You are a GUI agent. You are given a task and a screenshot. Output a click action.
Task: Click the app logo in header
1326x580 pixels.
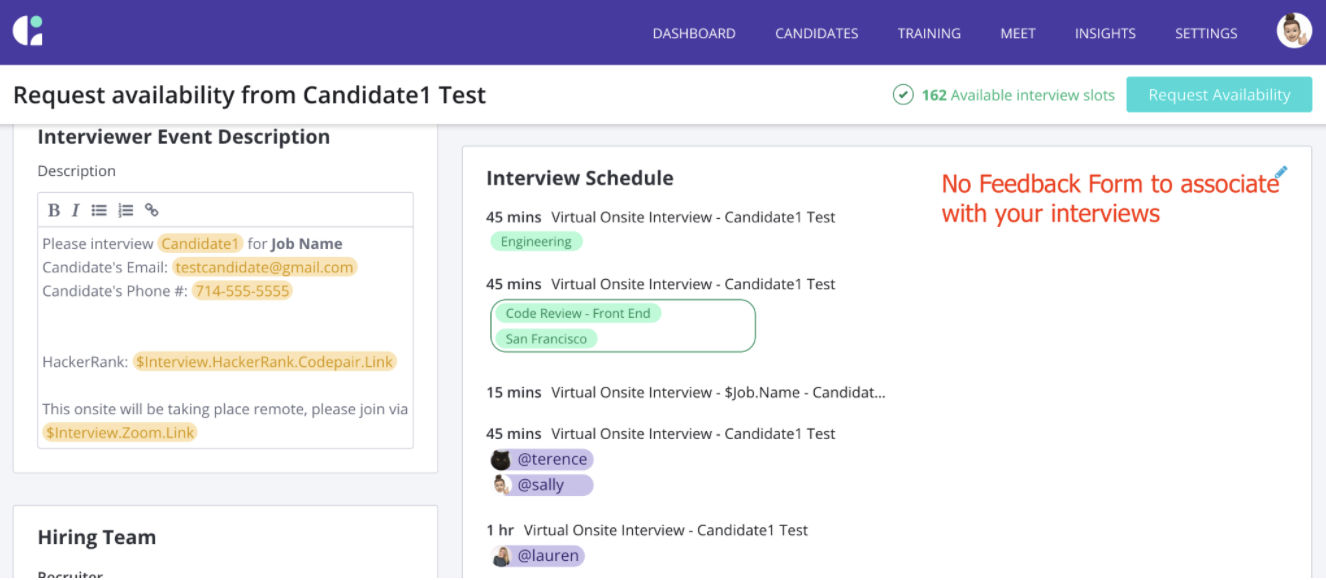pos(28,31)
